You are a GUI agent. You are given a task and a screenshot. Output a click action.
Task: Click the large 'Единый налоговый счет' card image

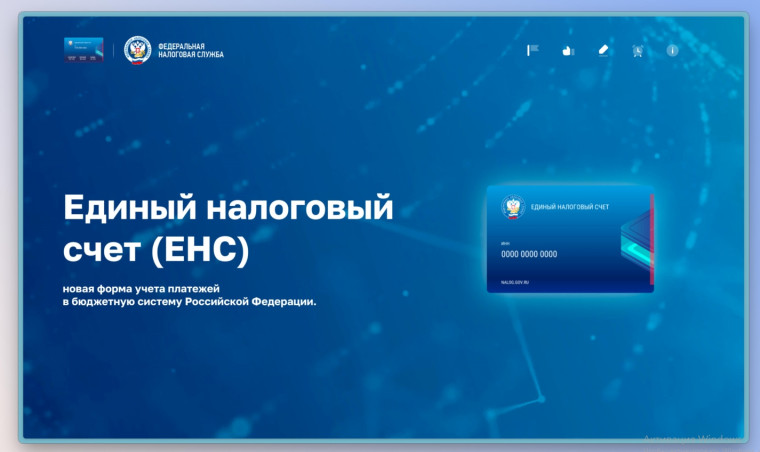(570, 239)
